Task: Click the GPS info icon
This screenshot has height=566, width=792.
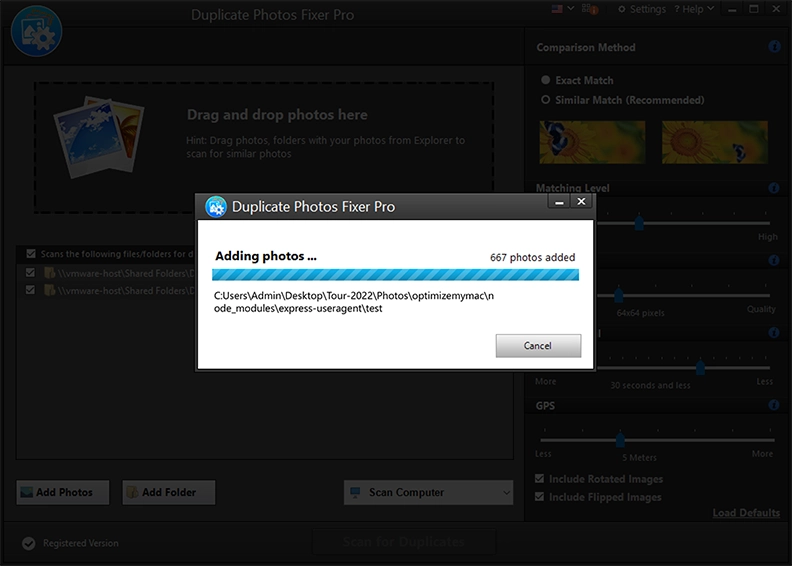Action: (774, 405)
